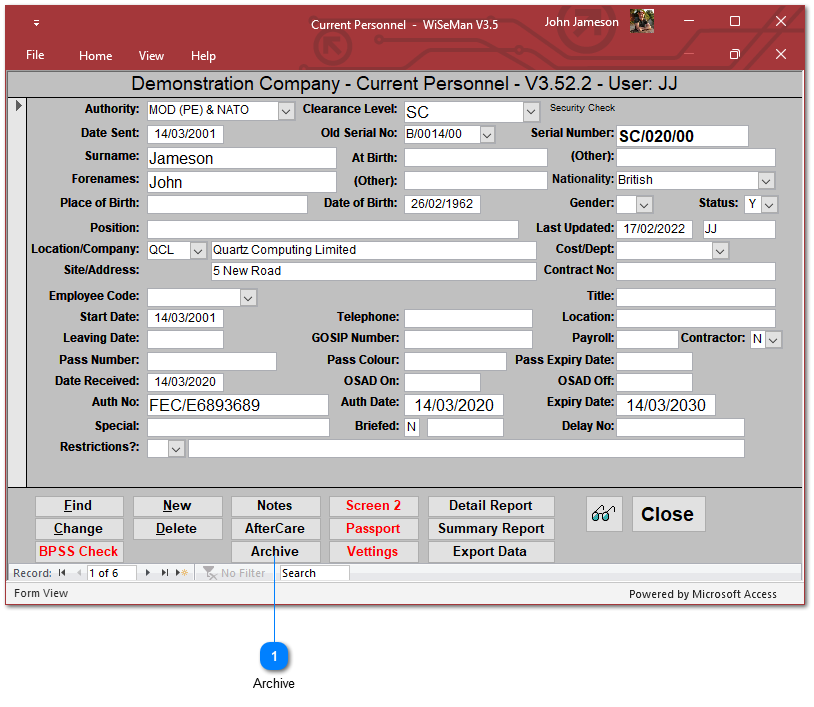
Task: Open the View menu
Action: click(x=151, y=56)
